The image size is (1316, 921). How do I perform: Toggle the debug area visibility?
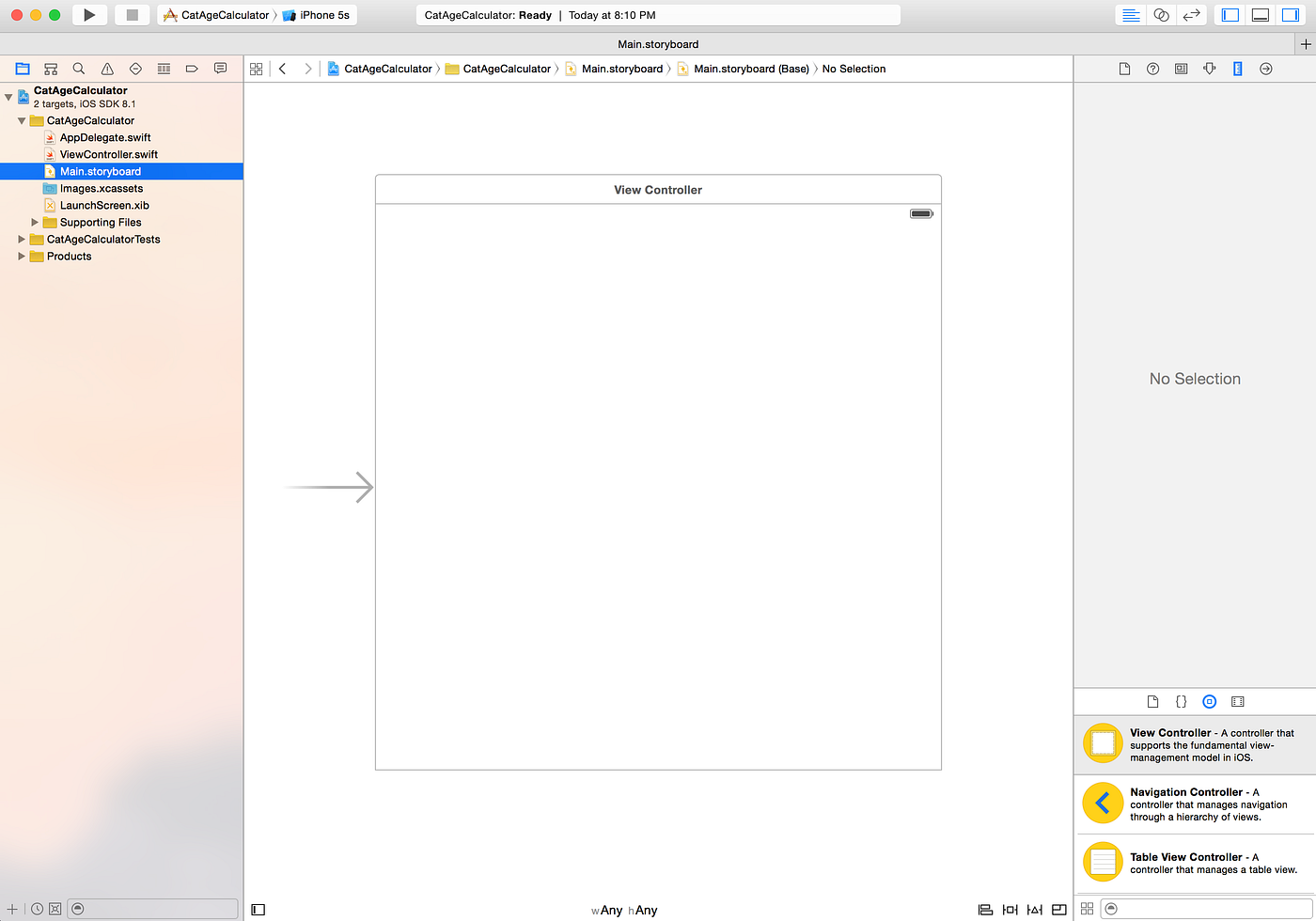point(1261,15)
